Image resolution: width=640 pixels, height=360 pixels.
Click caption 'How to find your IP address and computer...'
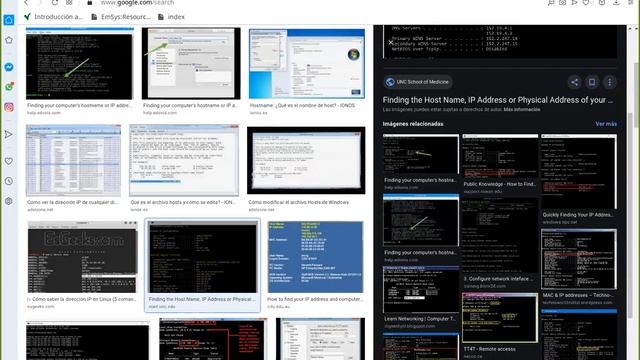(x=315, y=299)
